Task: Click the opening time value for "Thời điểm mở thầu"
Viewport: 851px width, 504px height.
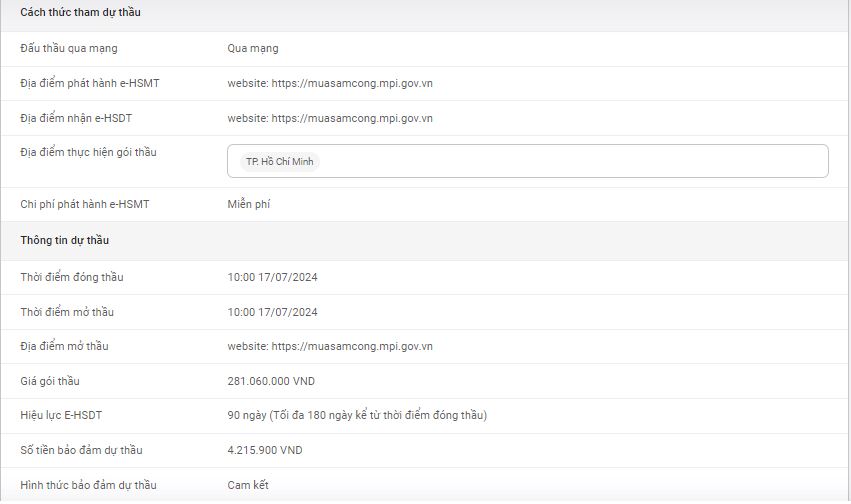Action: pos(272,312)
